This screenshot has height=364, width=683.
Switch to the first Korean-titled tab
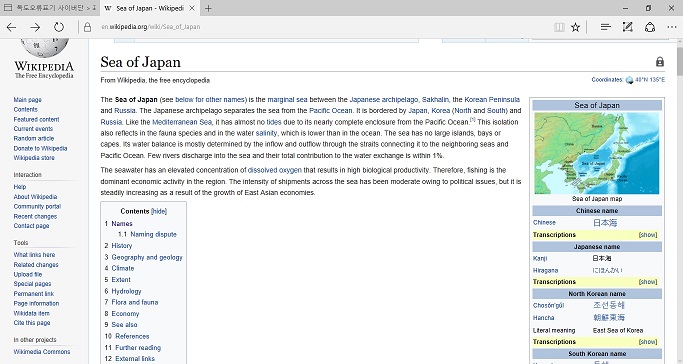(50, 8)
